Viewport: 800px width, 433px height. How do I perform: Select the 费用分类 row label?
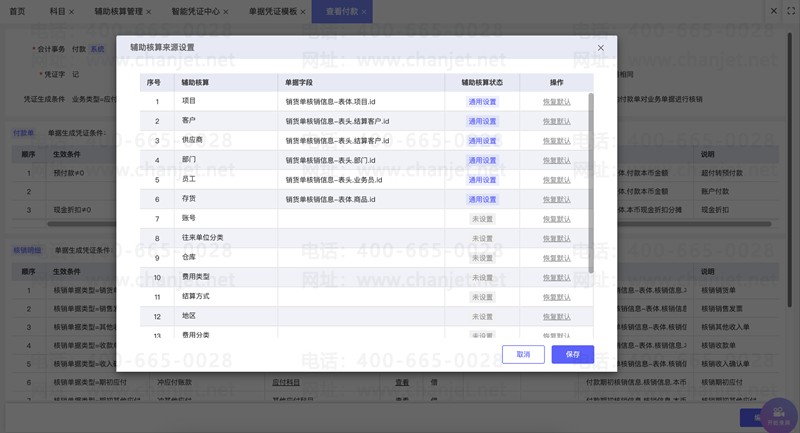[195, 335]
